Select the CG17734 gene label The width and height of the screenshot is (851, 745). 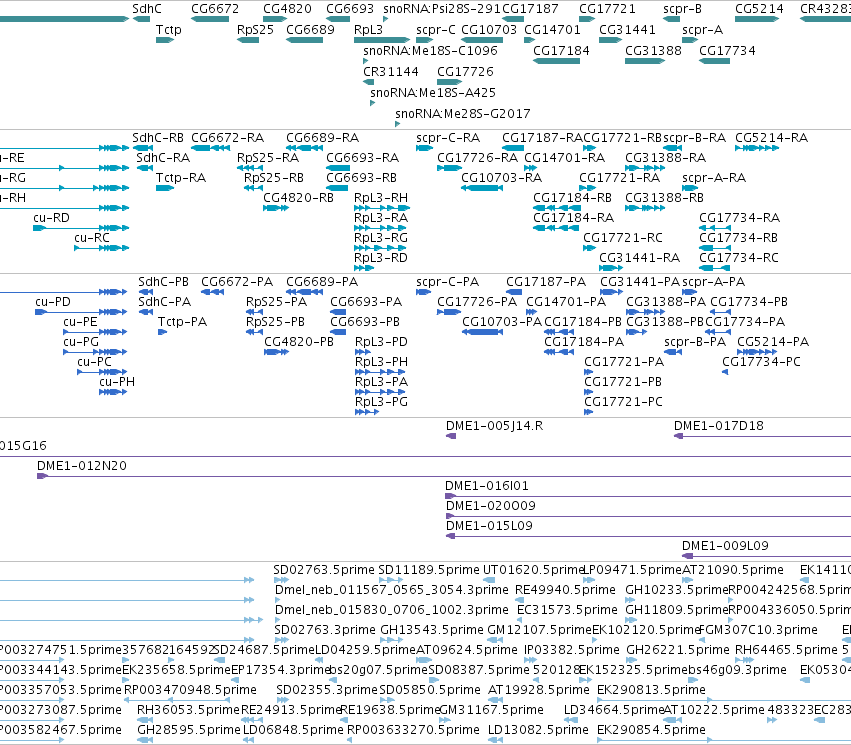pyautogui.click(x=727, y=51)
